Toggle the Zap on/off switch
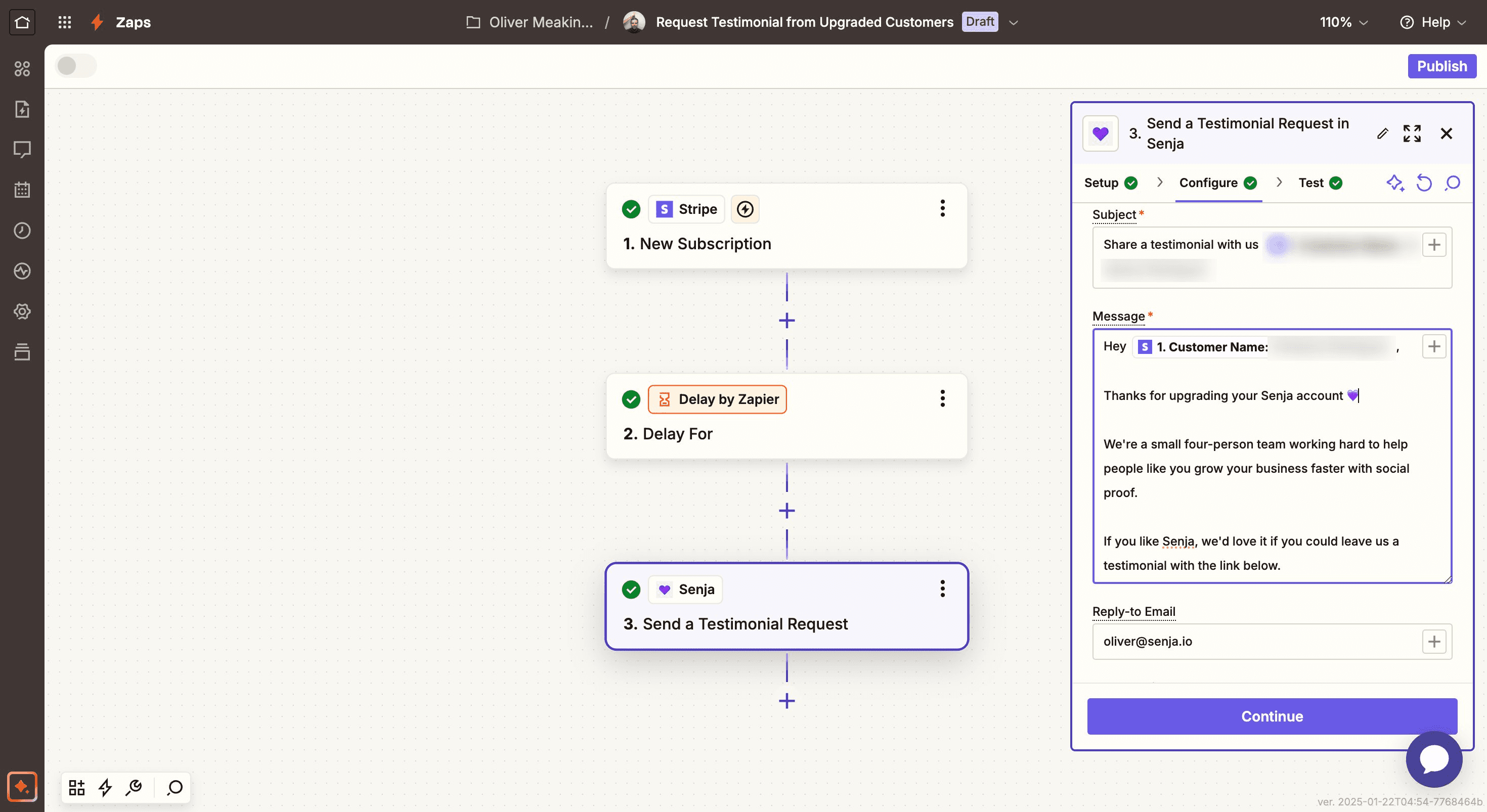Image resolution: width=1487 pixels, height=812 pixels. [x=76, y=66]
